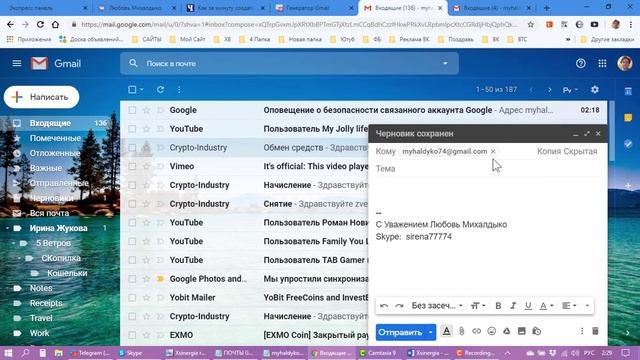Select the Yobit Mailer email checkbox

[x=132, y=298]
